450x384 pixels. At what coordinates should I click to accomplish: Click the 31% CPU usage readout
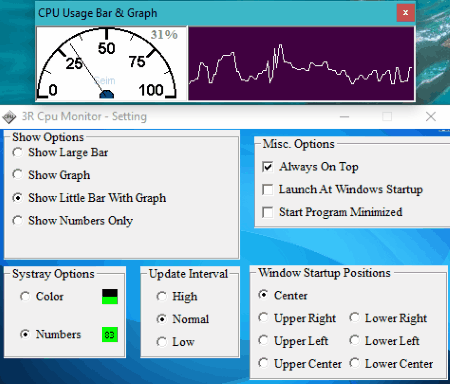point(164,35)
